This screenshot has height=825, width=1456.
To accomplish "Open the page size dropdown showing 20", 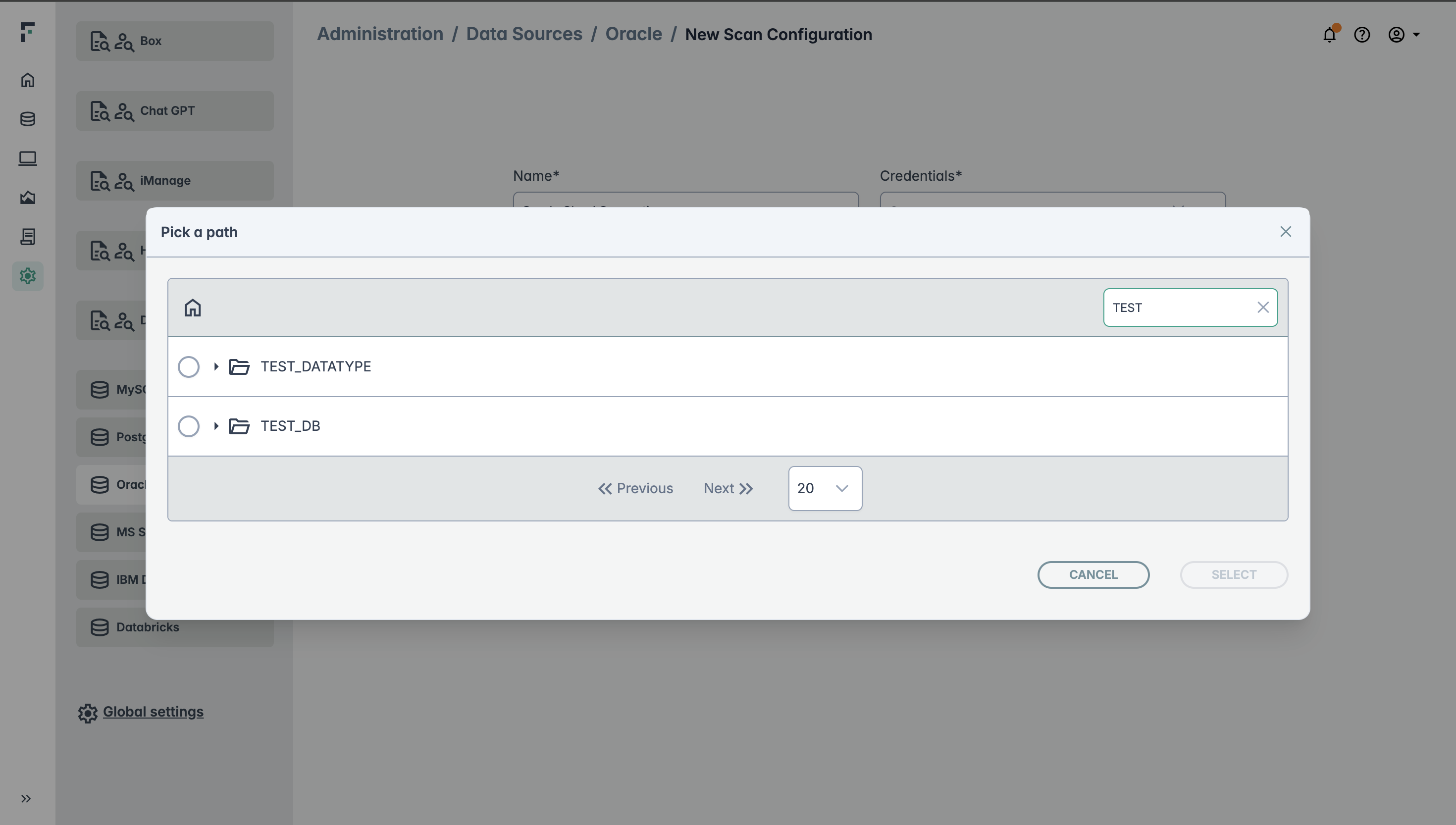I will [825, 488].
